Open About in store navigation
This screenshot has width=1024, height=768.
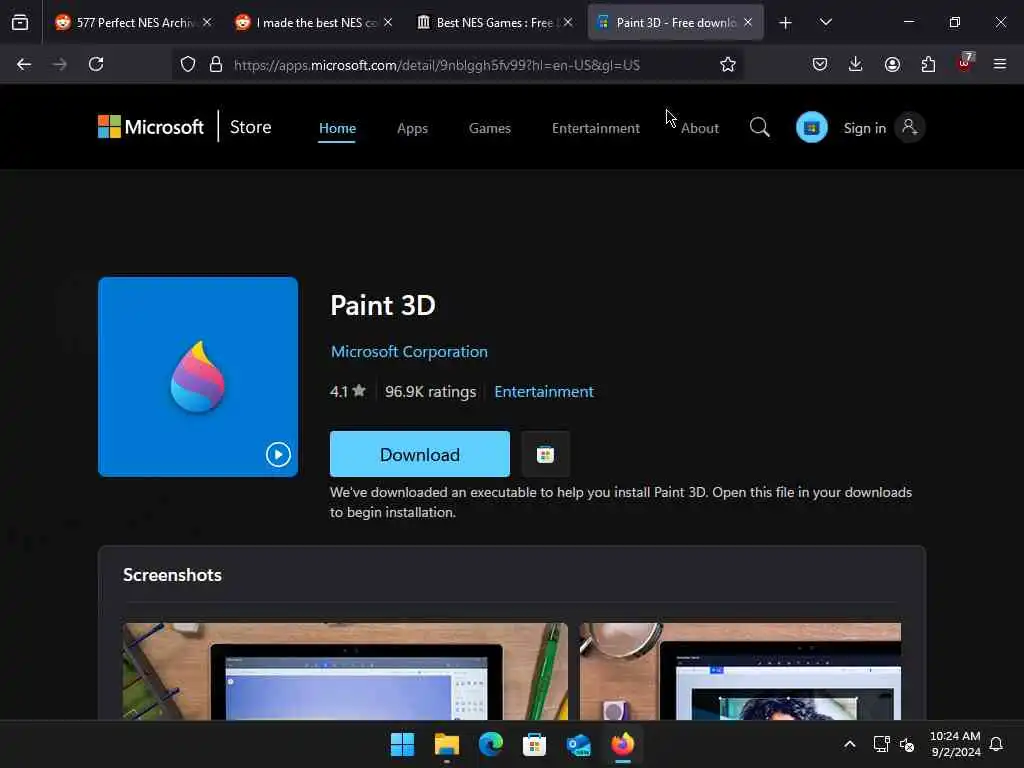coord(699,128)
